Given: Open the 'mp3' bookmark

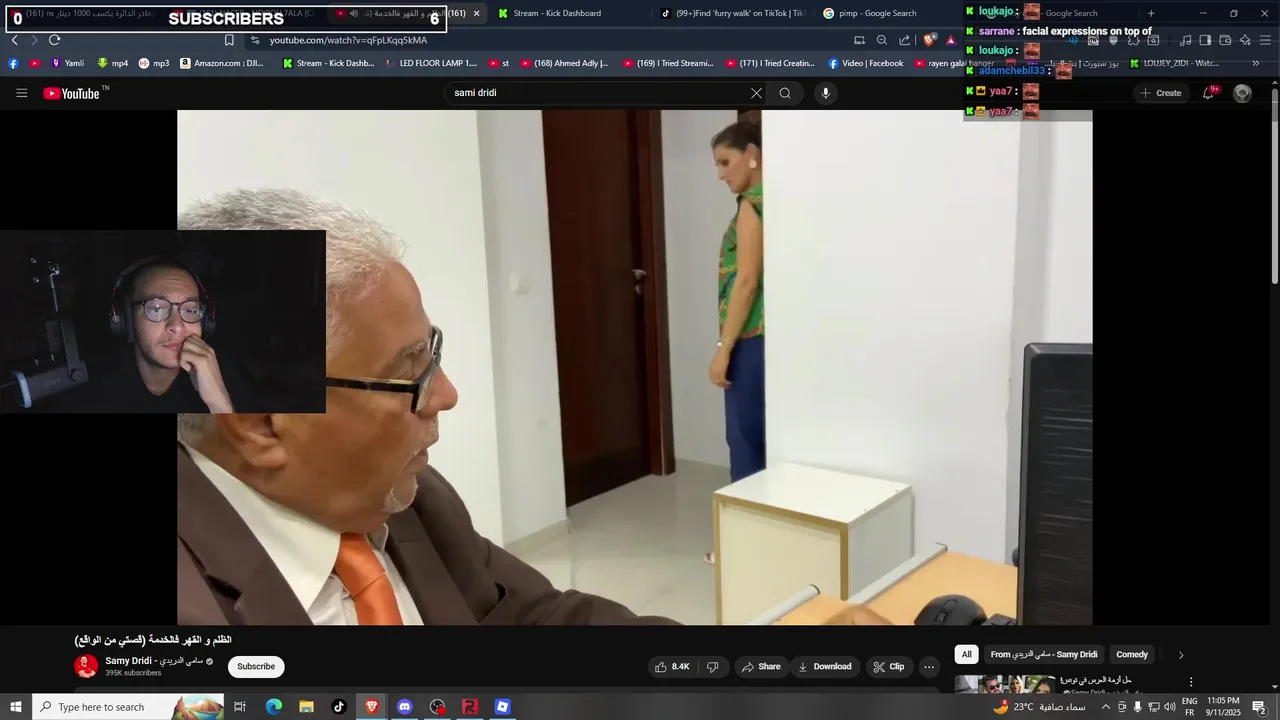Looking at the screenshot, I should coord(154,63).
